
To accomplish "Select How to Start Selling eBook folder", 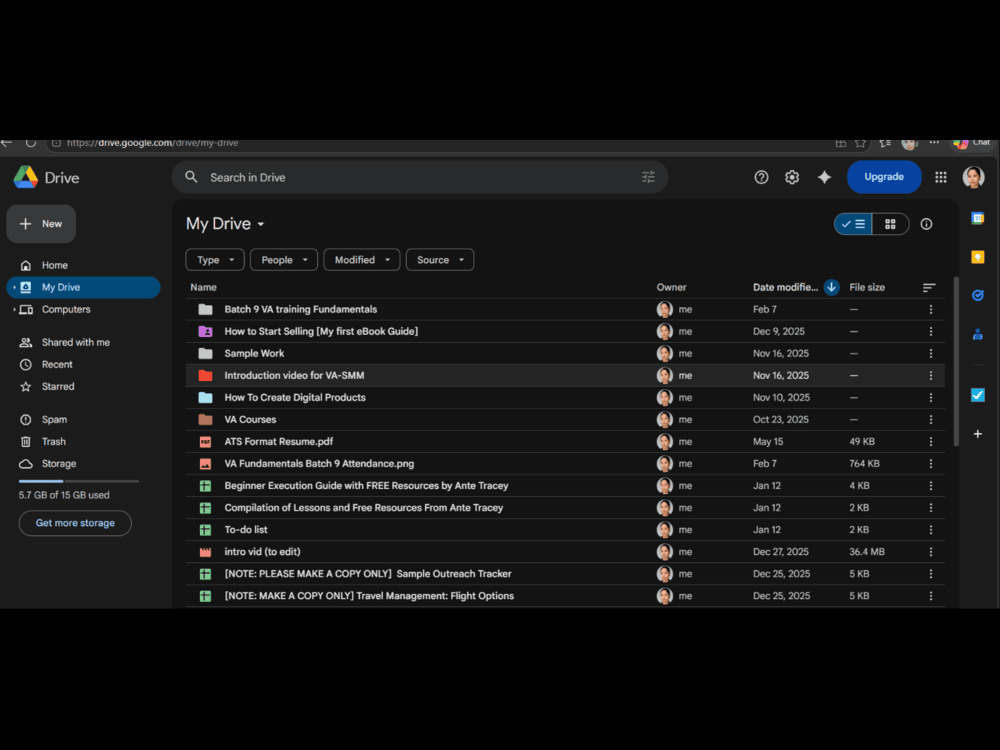I will tap(564, 332).
